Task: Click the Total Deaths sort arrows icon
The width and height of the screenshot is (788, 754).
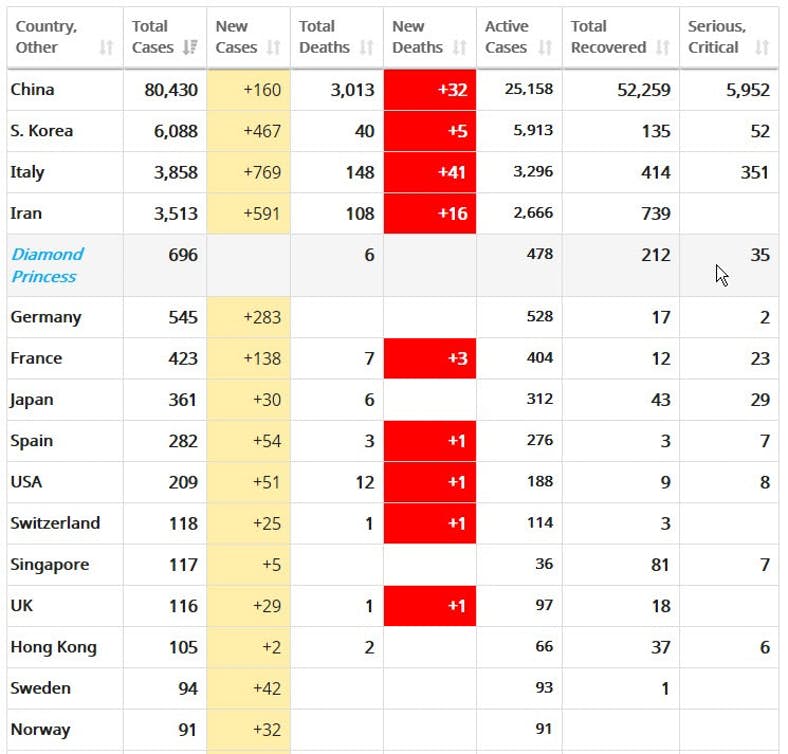Action: click(366, 47)
